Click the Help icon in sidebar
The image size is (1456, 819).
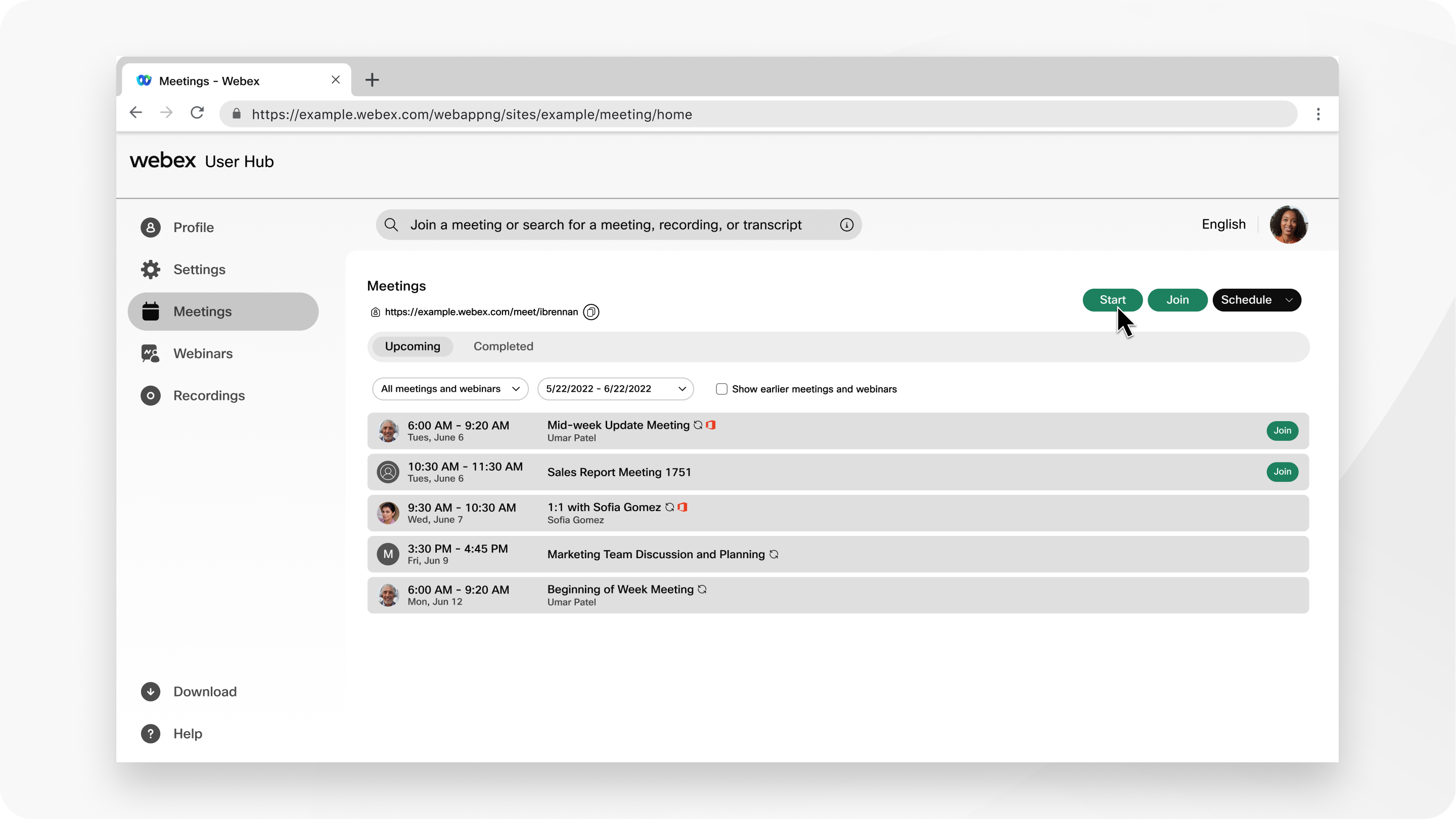pos(151,733)
